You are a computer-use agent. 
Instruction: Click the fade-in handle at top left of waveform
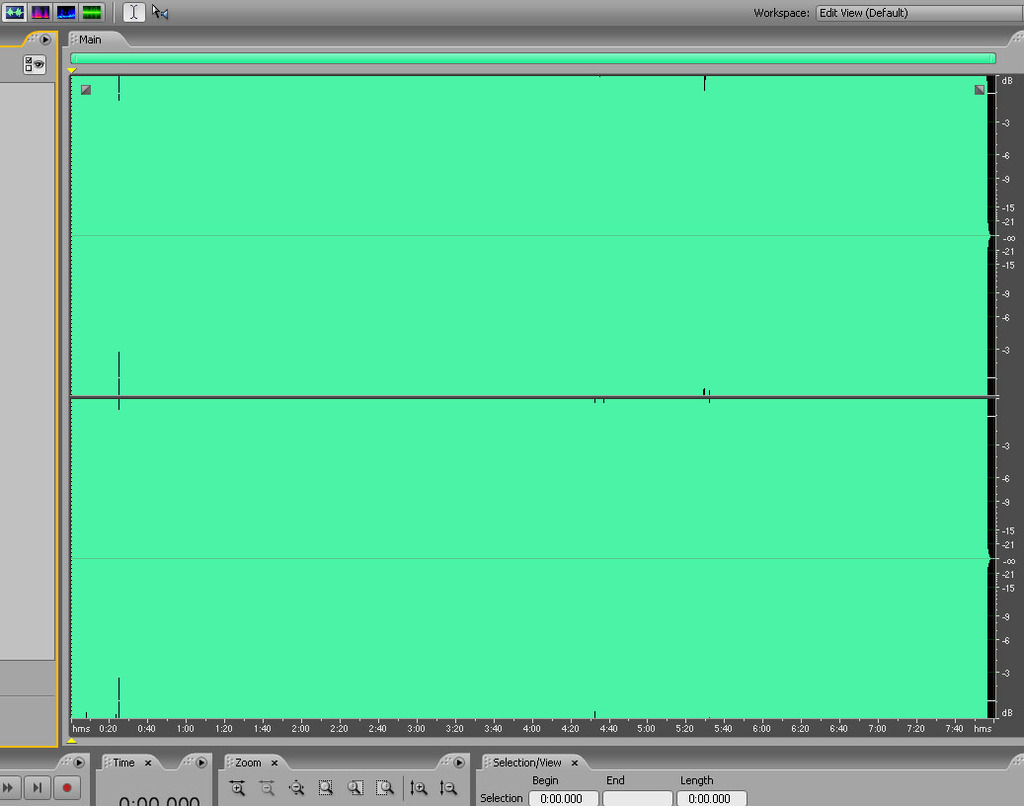point(86,89)
